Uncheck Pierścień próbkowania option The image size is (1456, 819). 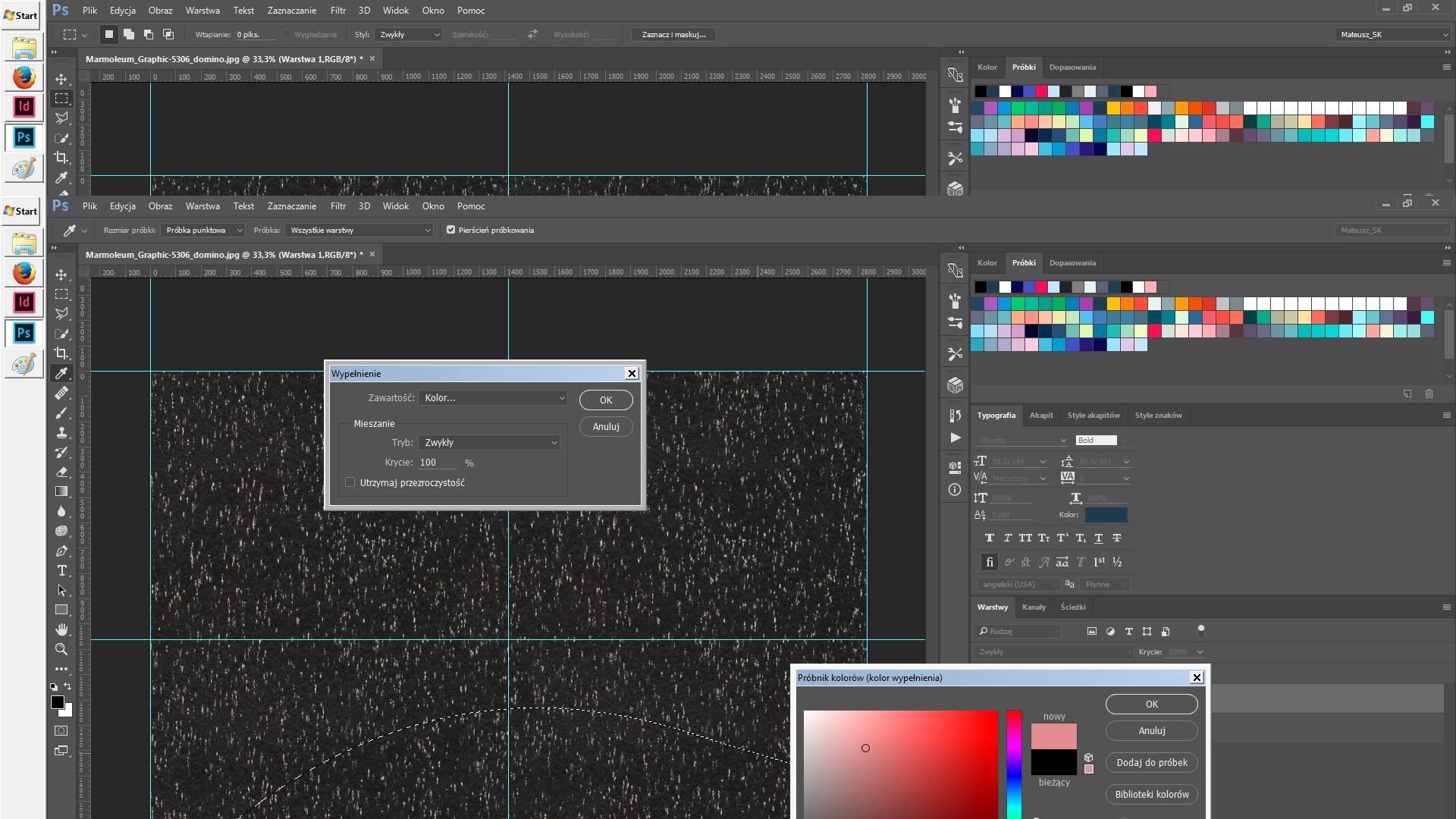pyautogui.click(x=451, y=230)
